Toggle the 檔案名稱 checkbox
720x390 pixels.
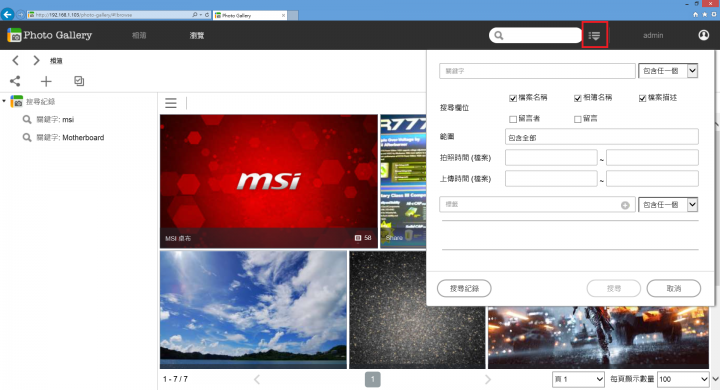pos(513,98)
